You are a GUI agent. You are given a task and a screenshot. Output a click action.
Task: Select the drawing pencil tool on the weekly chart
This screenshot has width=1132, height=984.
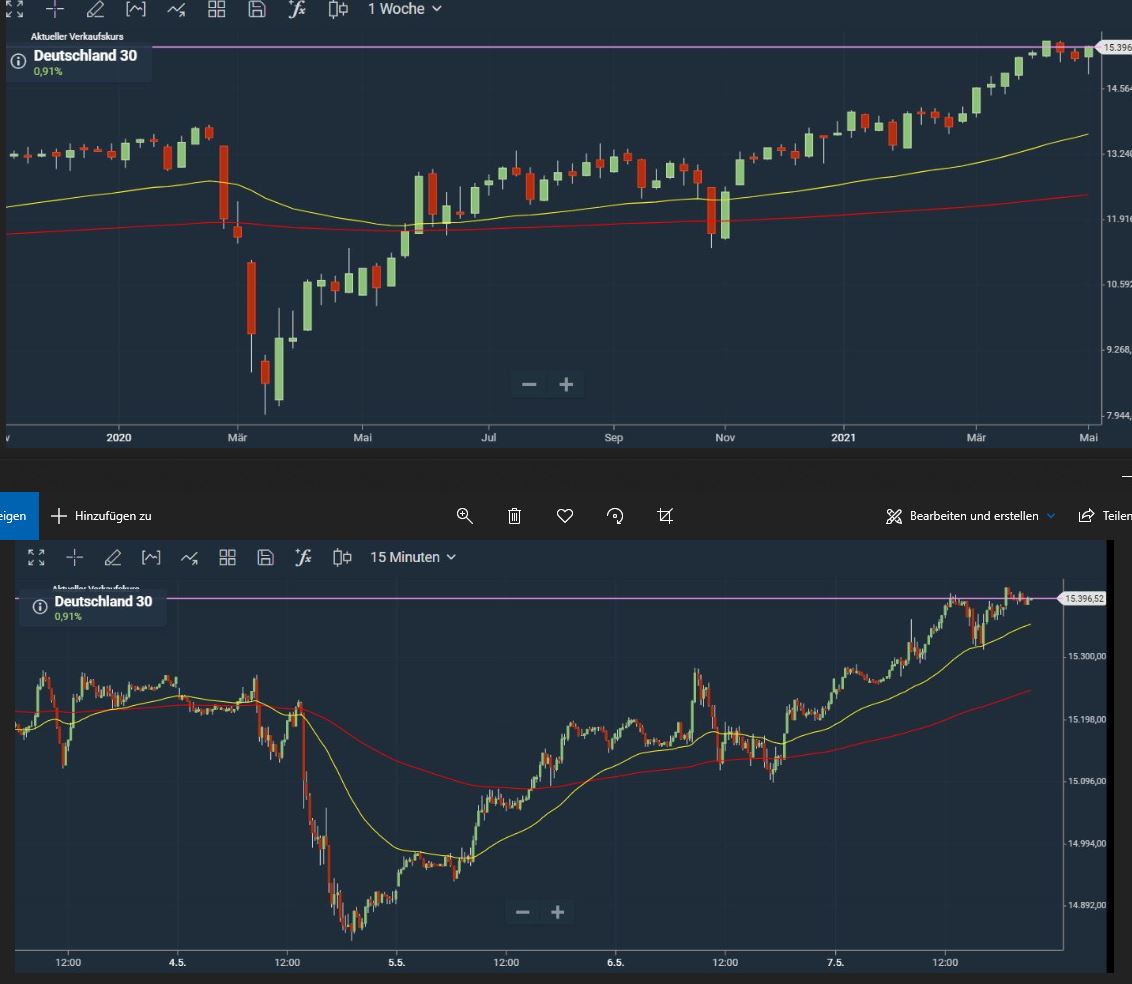click(96, 9)
